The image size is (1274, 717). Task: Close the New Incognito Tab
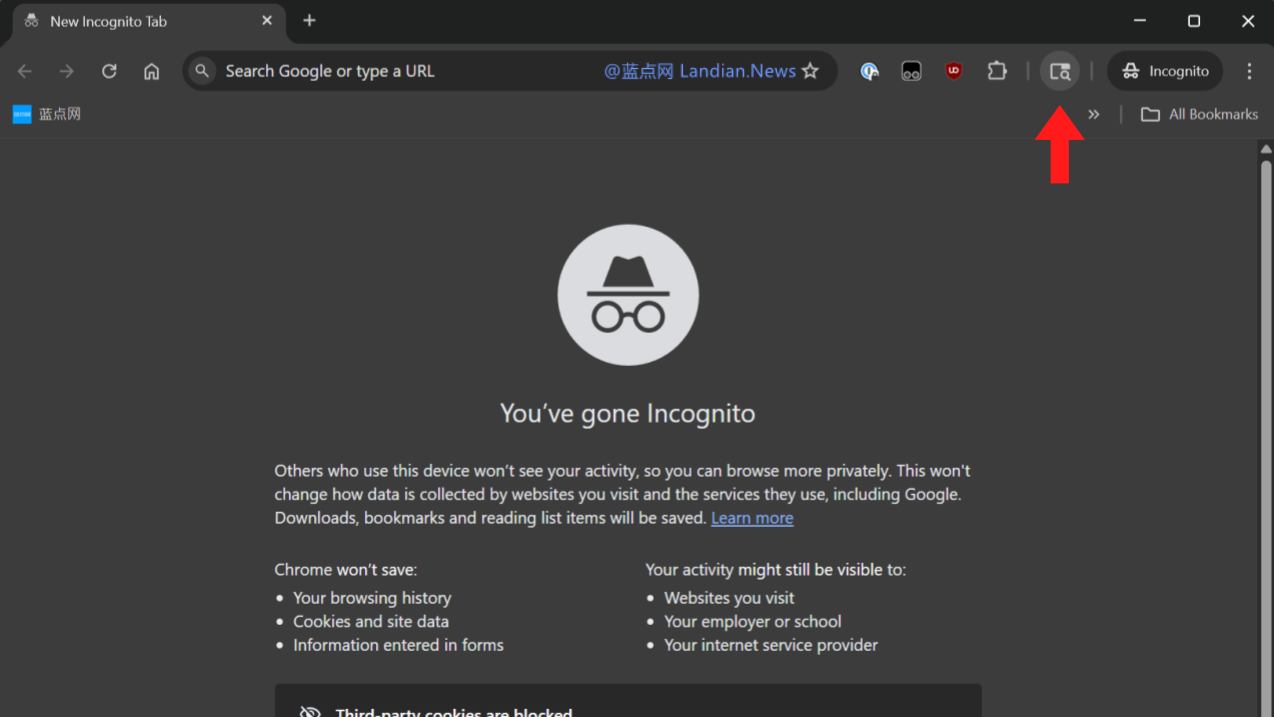[x=267, y=21]
